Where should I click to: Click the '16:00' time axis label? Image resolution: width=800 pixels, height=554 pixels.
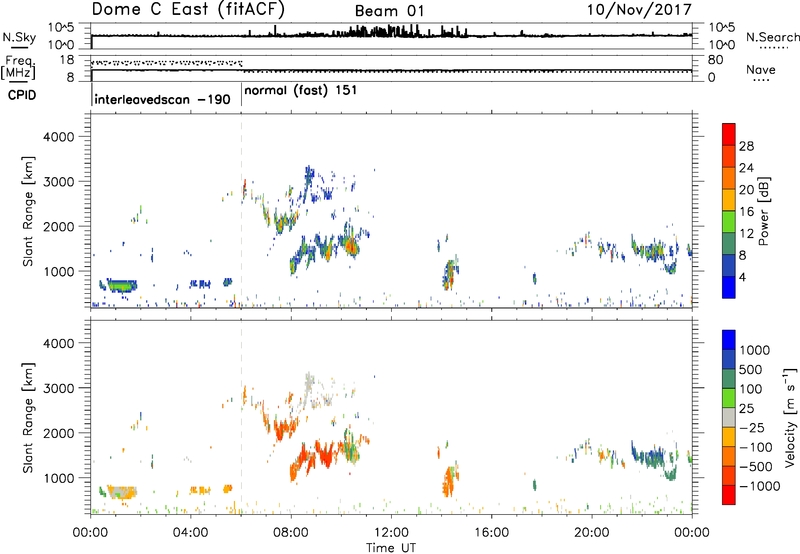pos(491,533)
